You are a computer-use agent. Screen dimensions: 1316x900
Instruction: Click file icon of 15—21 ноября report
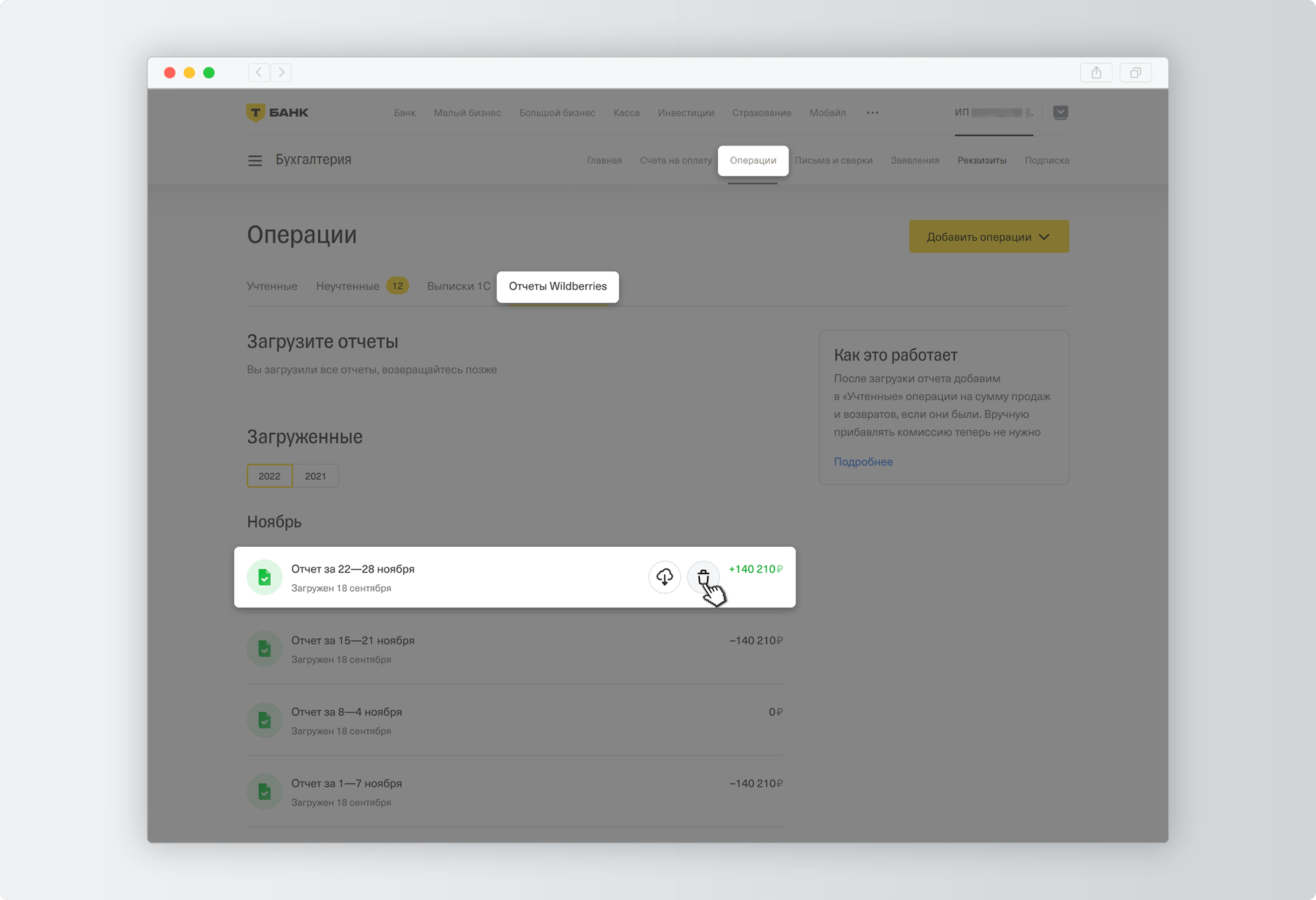point(264,648)
